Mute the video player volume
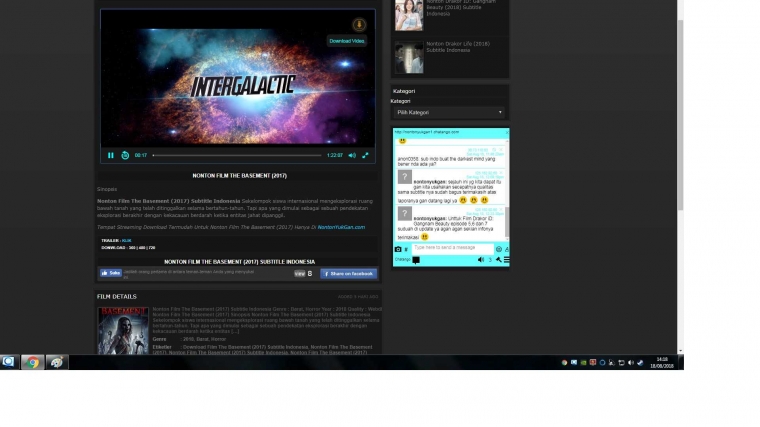This screenshot has height=427, width=760. coord(352,156)
